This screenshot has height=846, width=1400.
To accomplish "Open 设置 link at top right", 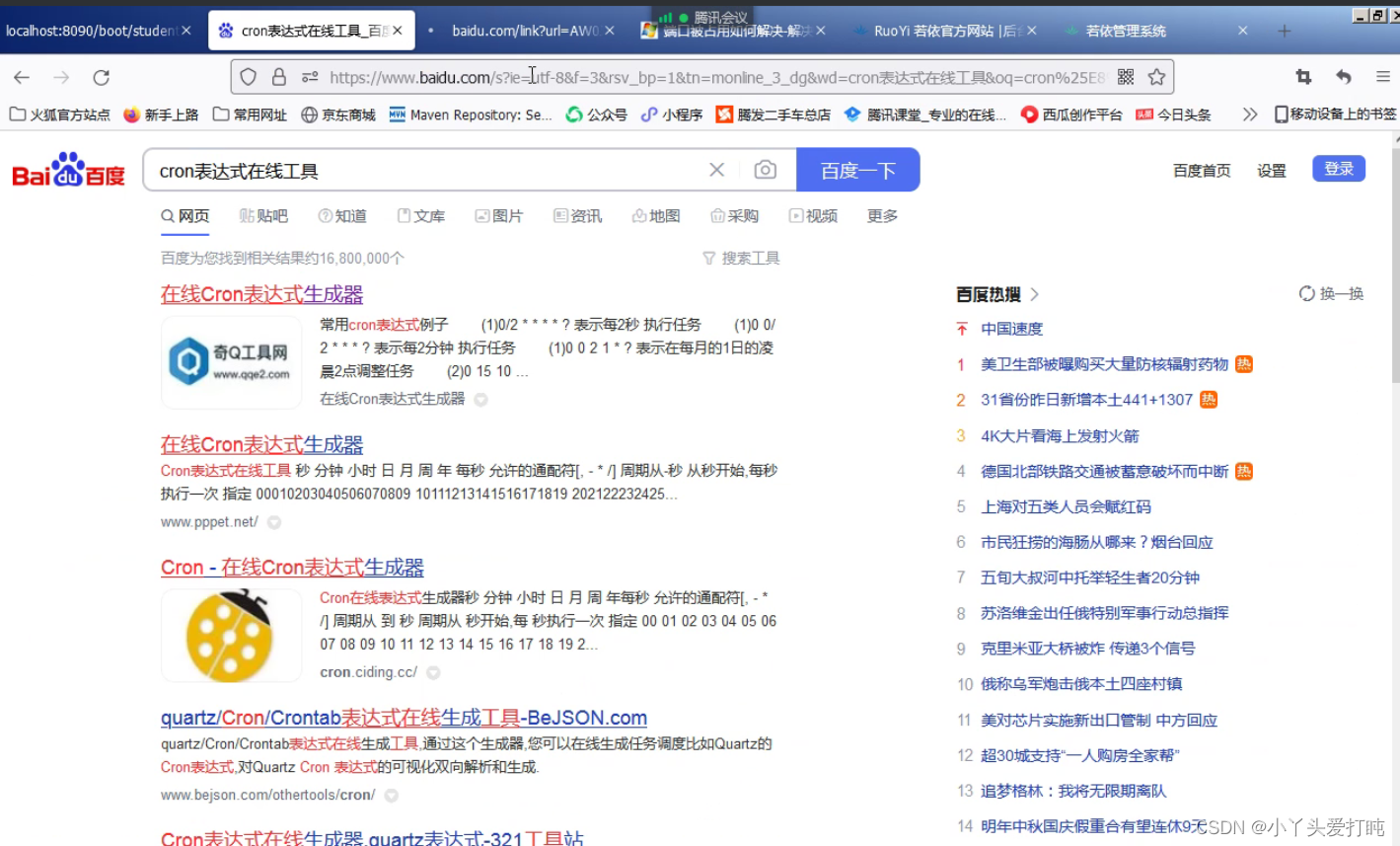I will point(1272,171).
